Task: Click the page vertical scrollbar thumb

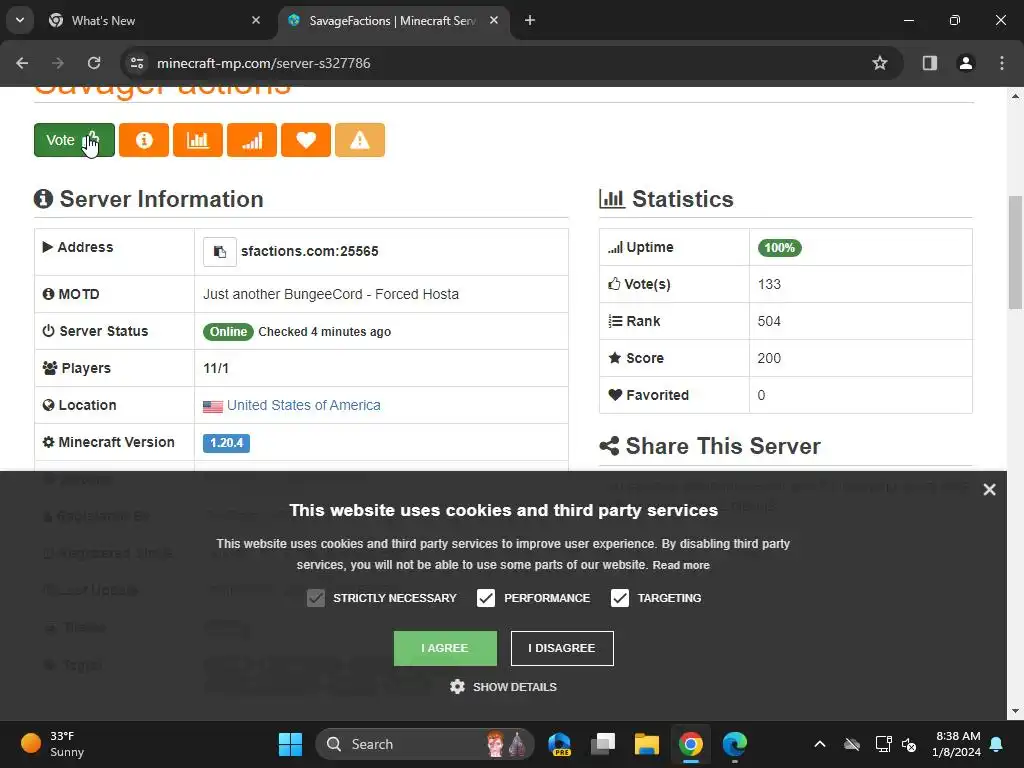Action: [1015, 252]
